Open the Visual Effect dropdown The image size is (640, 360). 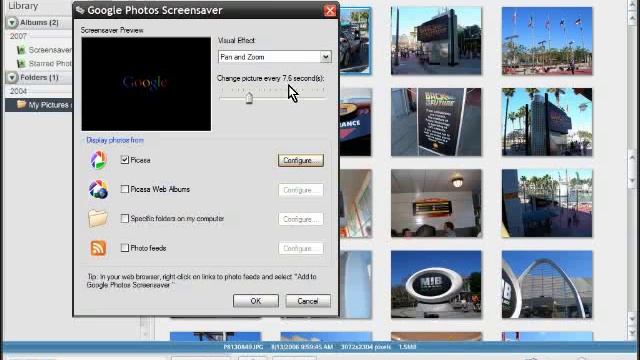pos(325,57)
